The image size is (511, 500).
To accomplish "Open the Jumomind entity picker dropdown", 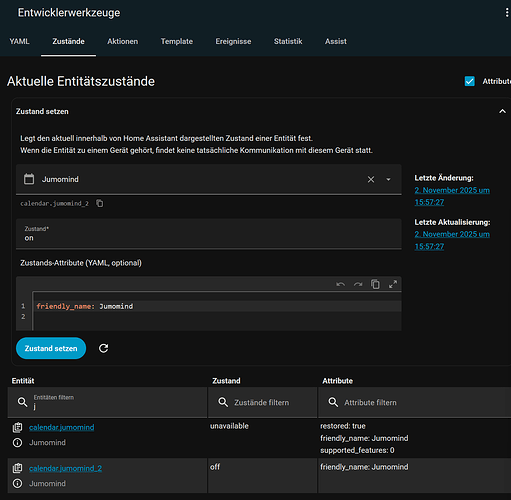I will 388,180.
